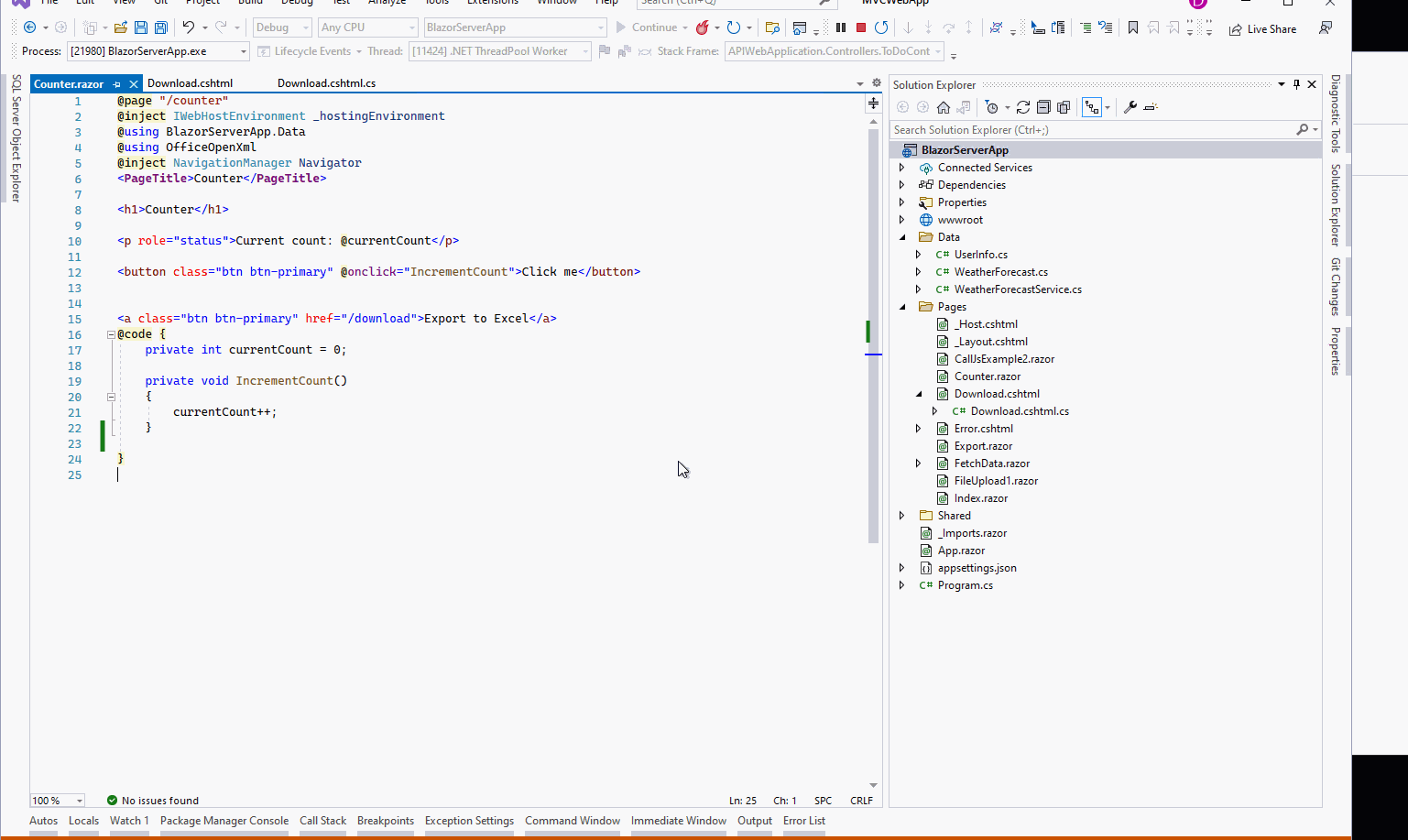The height and width of the screenshot is (840, 1408).
Task: Click the Find in Files folder-search icon
Action: click(772, 28)
